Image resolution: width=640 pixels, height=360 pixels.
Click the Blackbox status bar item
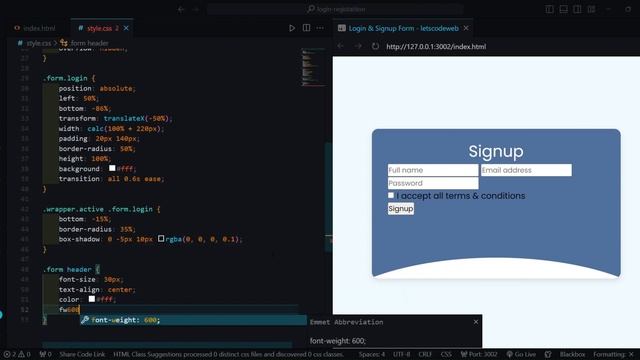(x=572, y=354)
